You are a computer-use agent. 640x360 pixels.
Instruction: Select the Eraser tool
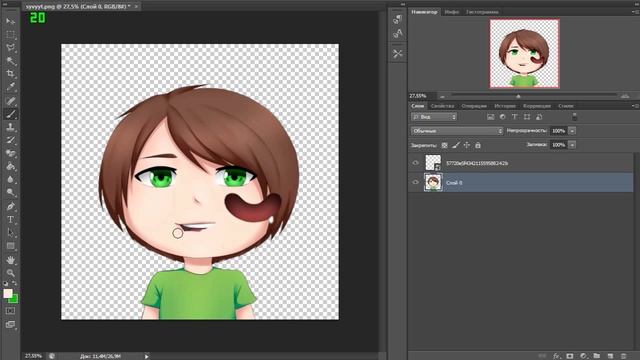click(x=10, y=153)
